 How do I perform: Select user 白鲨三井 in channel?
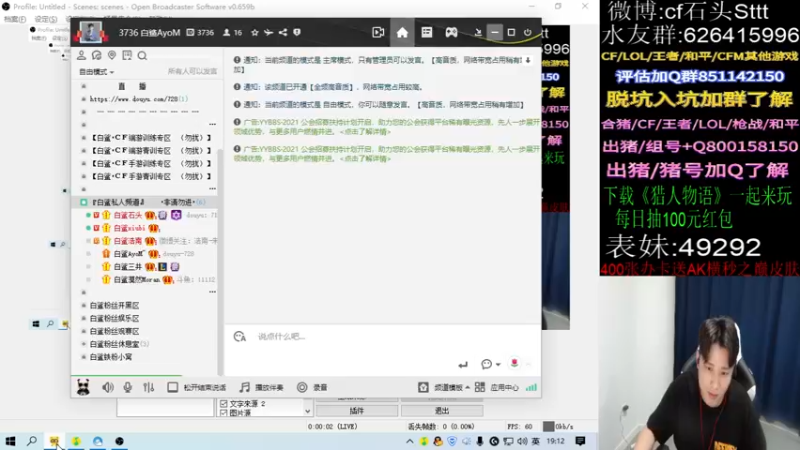click(x=128, y=267)
